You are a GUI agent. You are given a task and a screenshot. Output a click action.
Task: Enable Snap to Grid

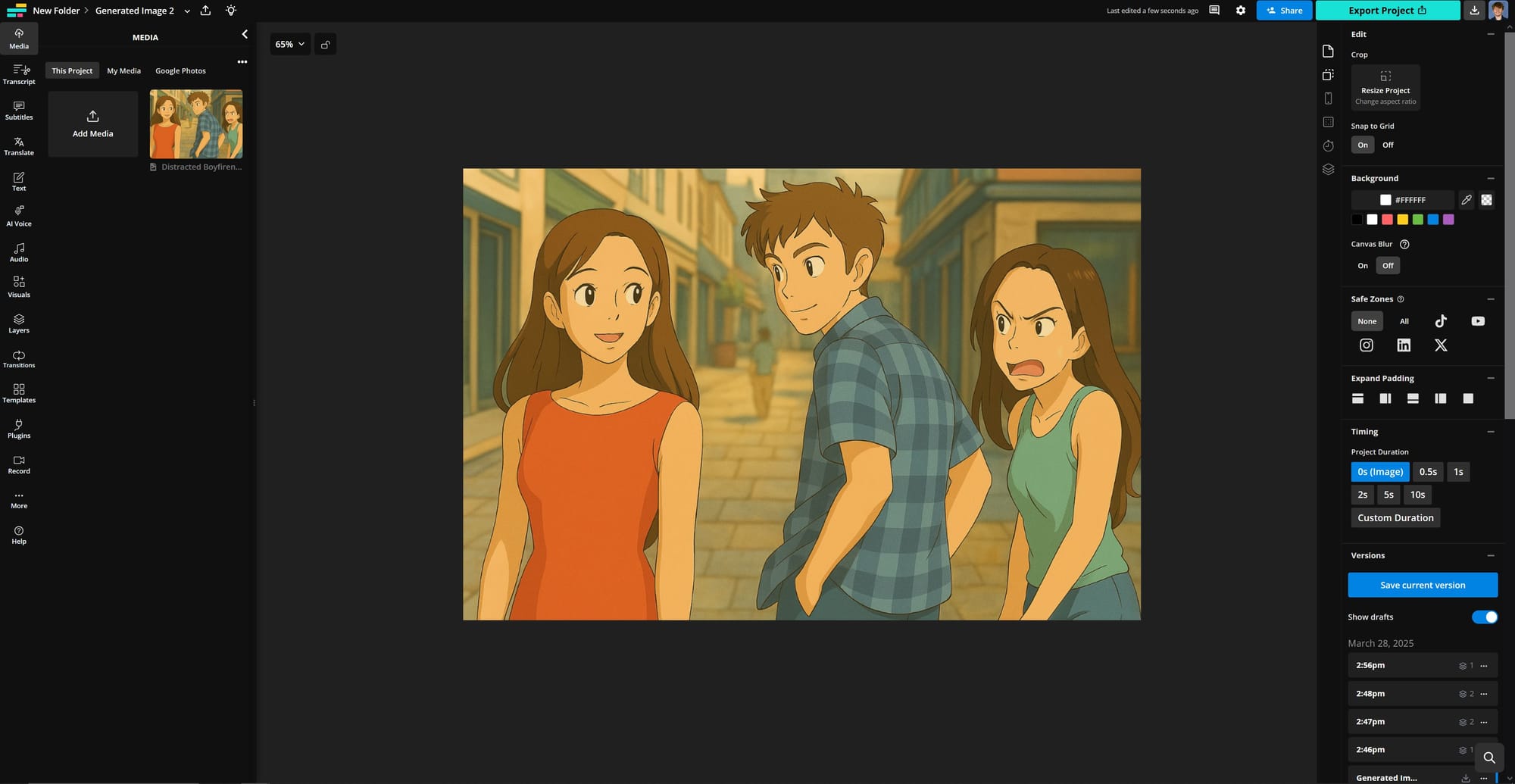1363,145
